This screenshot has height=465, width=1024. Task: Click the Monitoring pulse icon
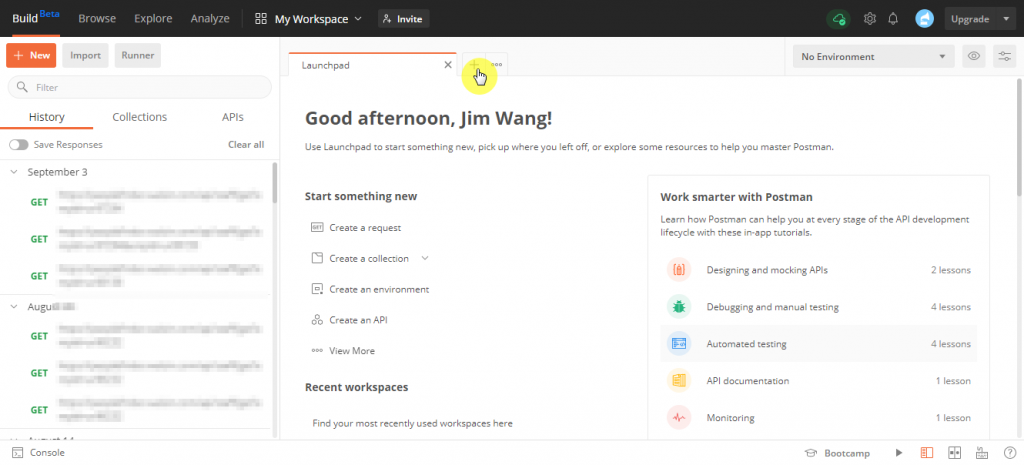679,418
